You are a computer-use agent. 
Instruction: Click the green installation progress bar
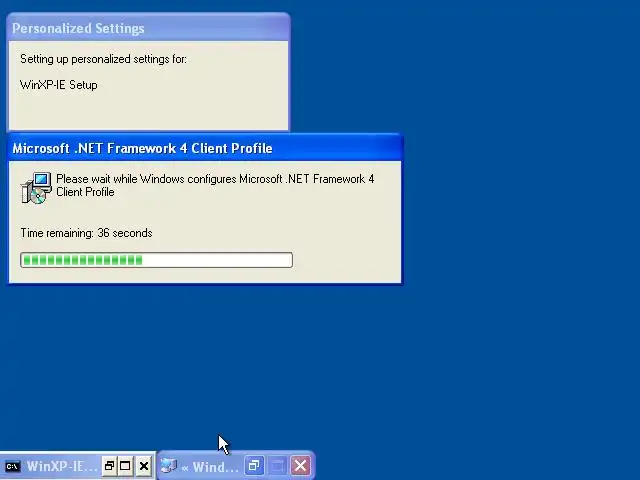156,260
